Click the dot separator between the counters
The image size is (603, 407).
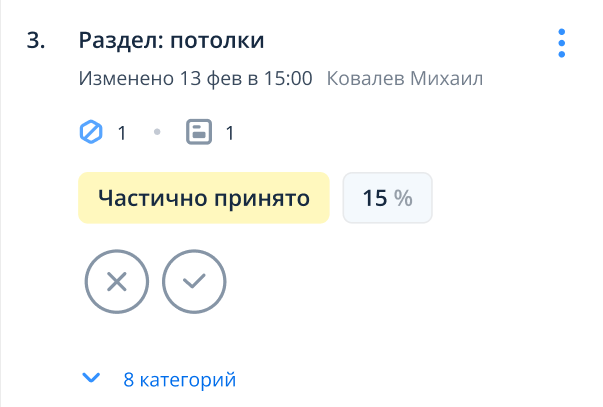[x=157, y=132]
